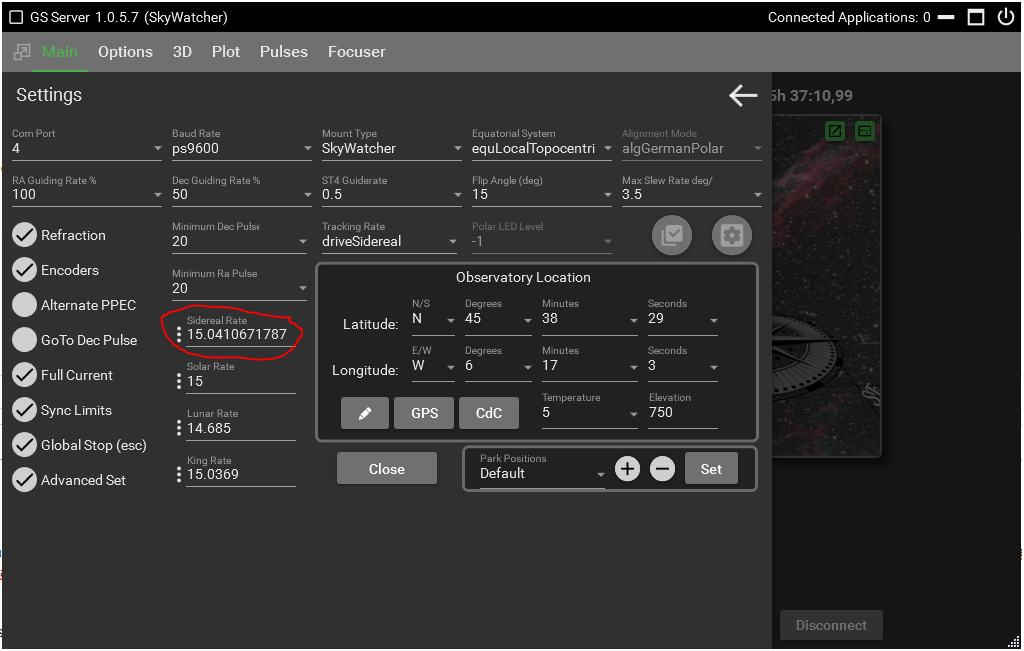Switch to the Focuser tab
This screenshot has width=1024, height=651.
point(357,52)
